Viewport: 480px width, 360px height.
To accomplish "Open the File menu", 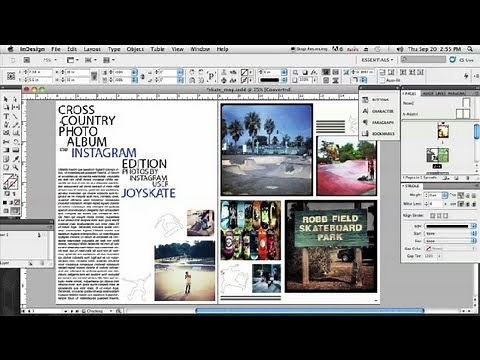I will (56, 49).
